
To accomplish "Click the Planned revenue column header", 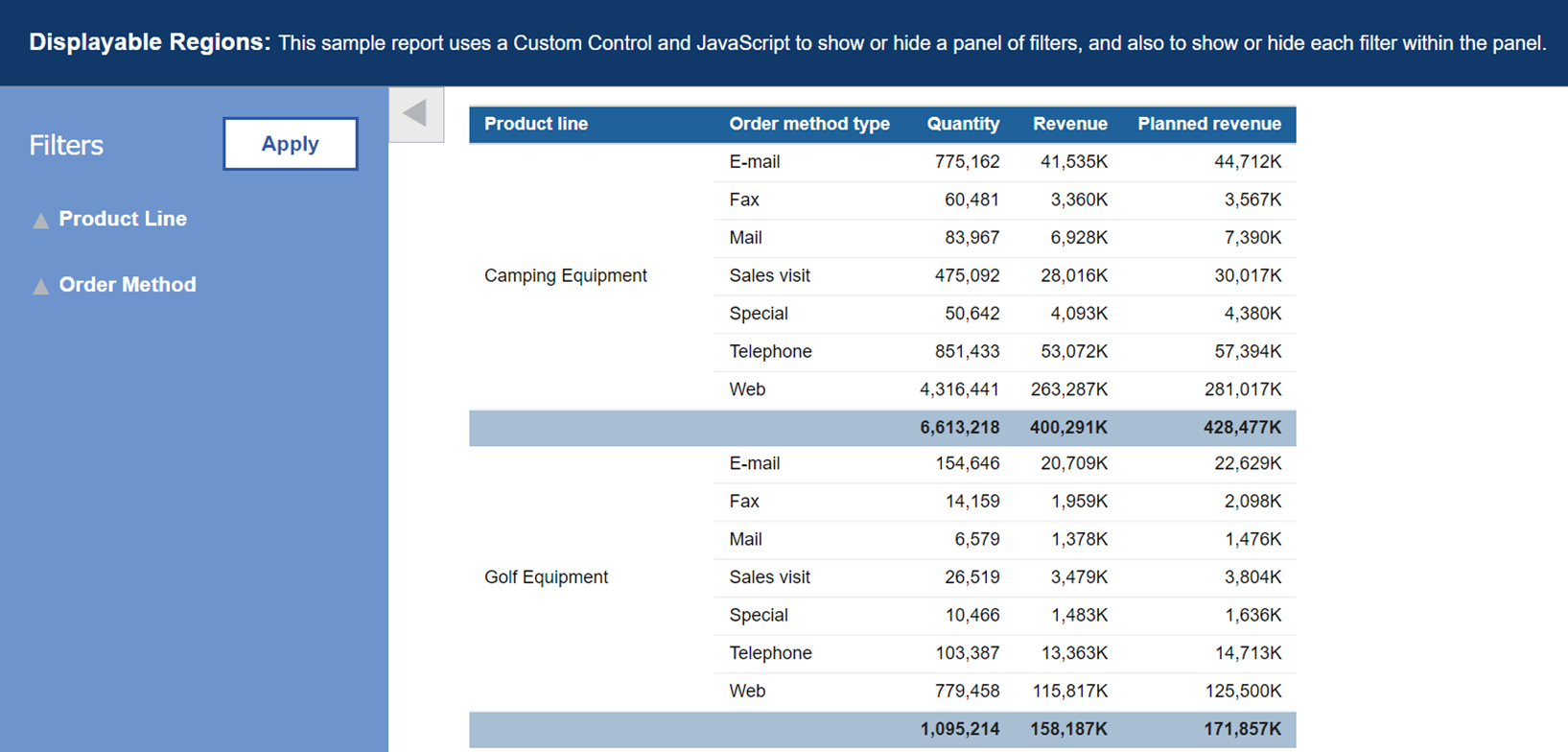I will 1209,124.
